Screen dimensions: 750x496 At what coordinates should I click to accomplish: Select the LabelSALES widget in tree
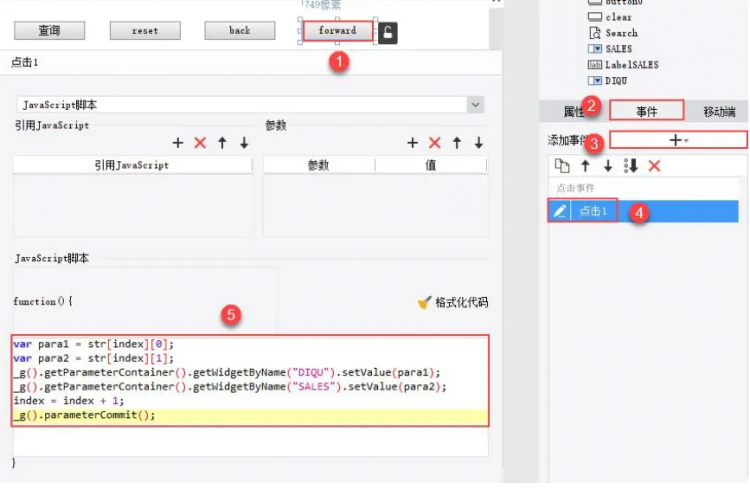[623, 65]
